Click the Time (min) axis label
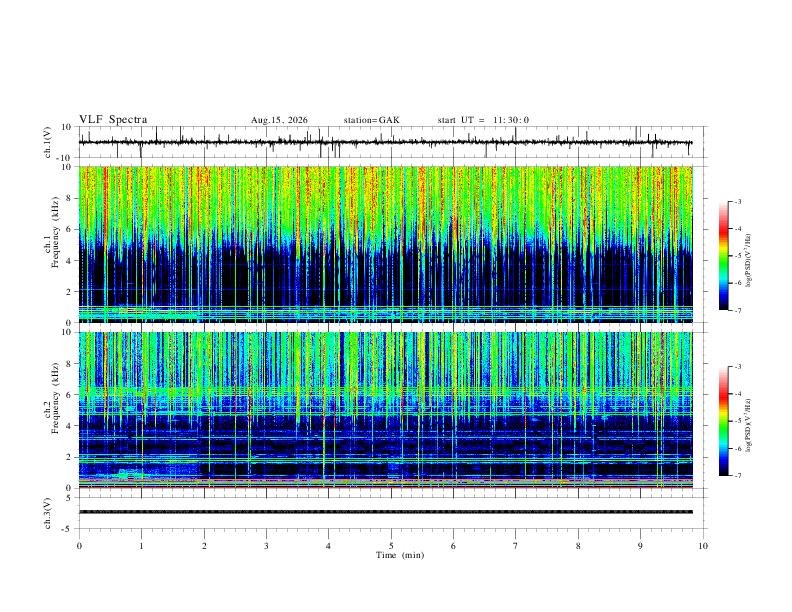 pos(400,555)
